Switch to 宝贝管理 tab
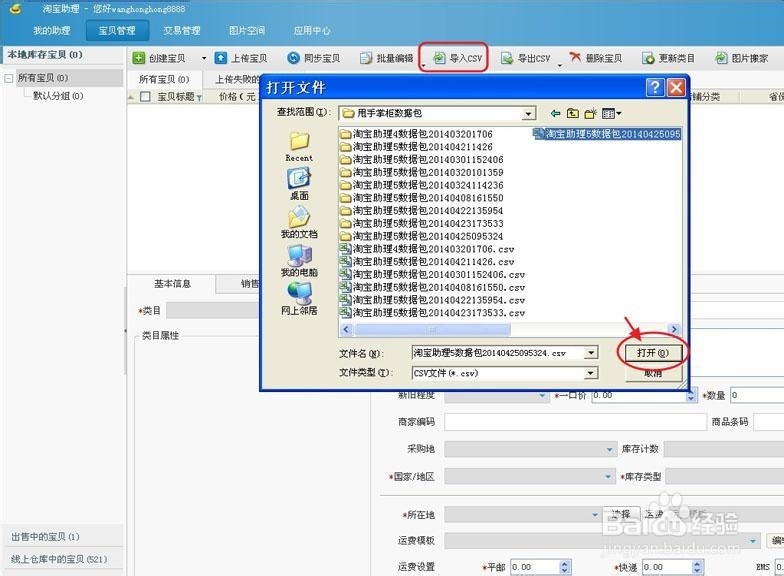 tap(117, 30)
